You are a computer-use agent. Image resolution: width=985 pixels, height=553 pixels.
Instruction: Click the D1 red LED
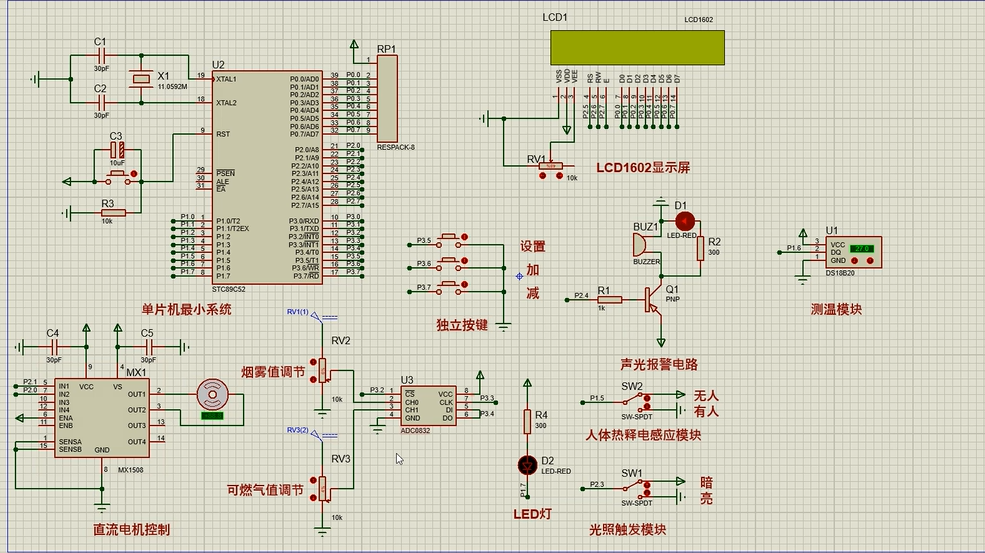tap(685, 220)
